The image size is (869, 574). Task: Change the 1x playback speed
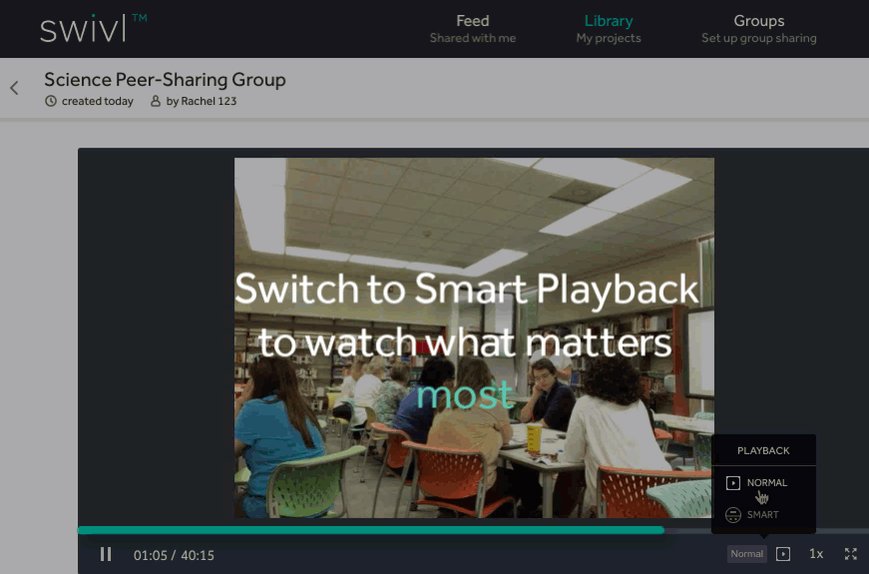click(x=816, y=554)
